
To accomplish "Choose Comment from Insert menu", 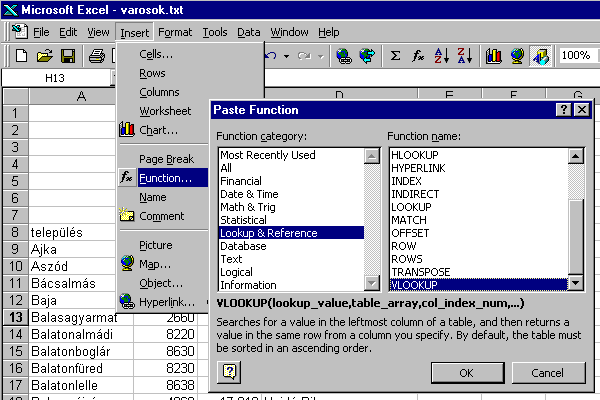I will pyautogui.click(x=163, y=216).
